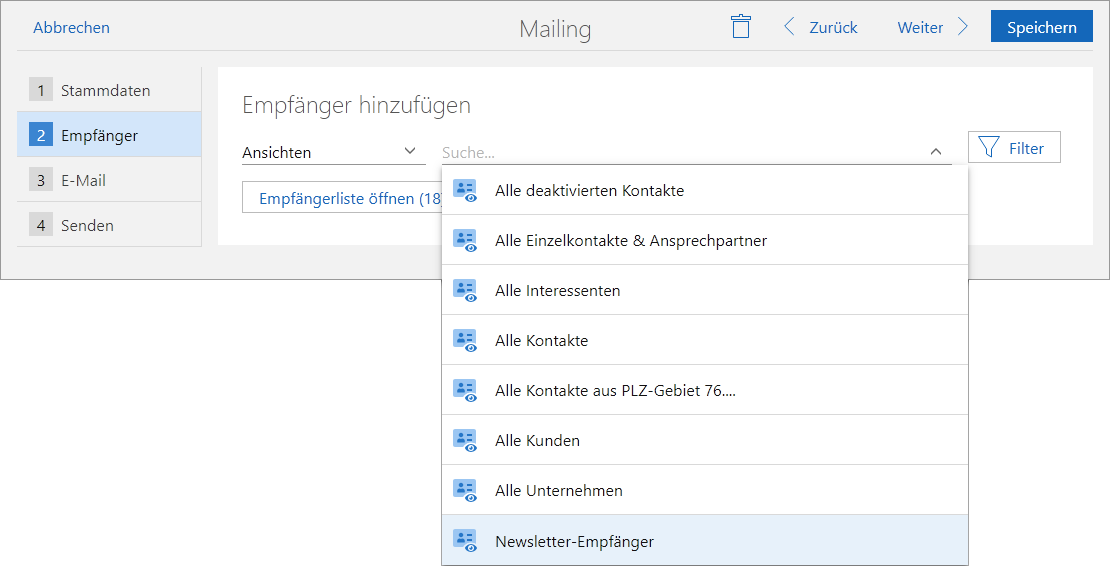
Task: Click the view icon beside Alle Unternehmen
Action: (464, 490)
